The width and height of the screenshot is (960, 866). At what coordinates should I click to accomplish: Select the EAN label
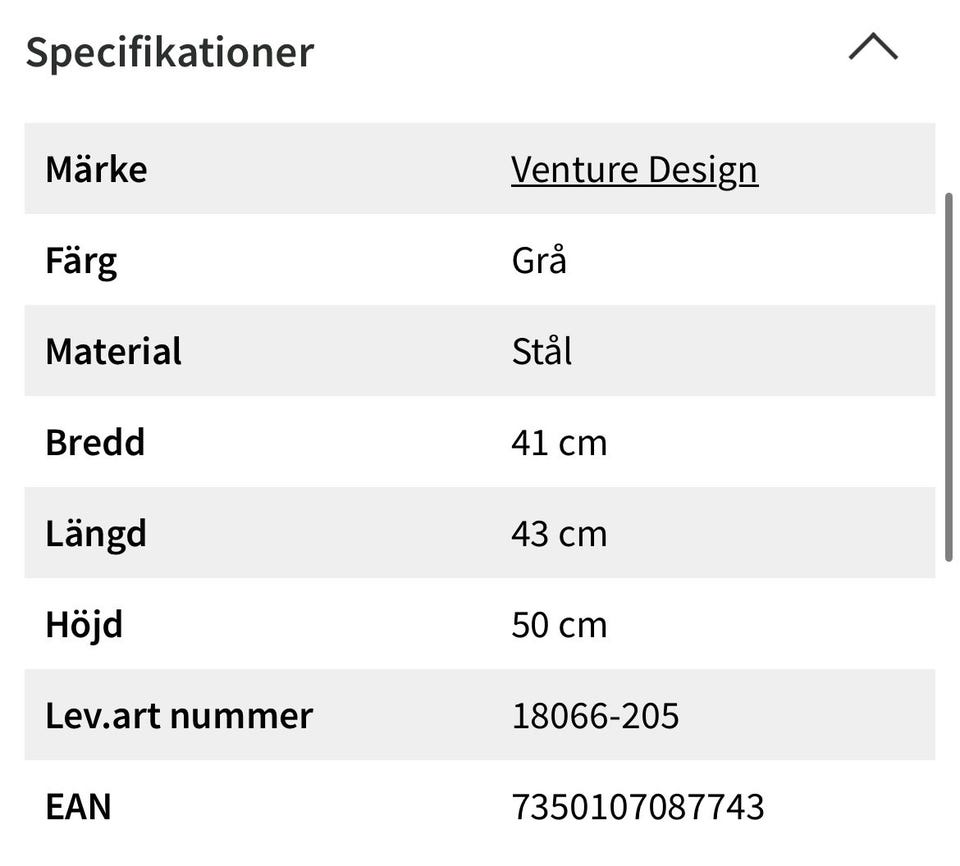click(78, 807)
